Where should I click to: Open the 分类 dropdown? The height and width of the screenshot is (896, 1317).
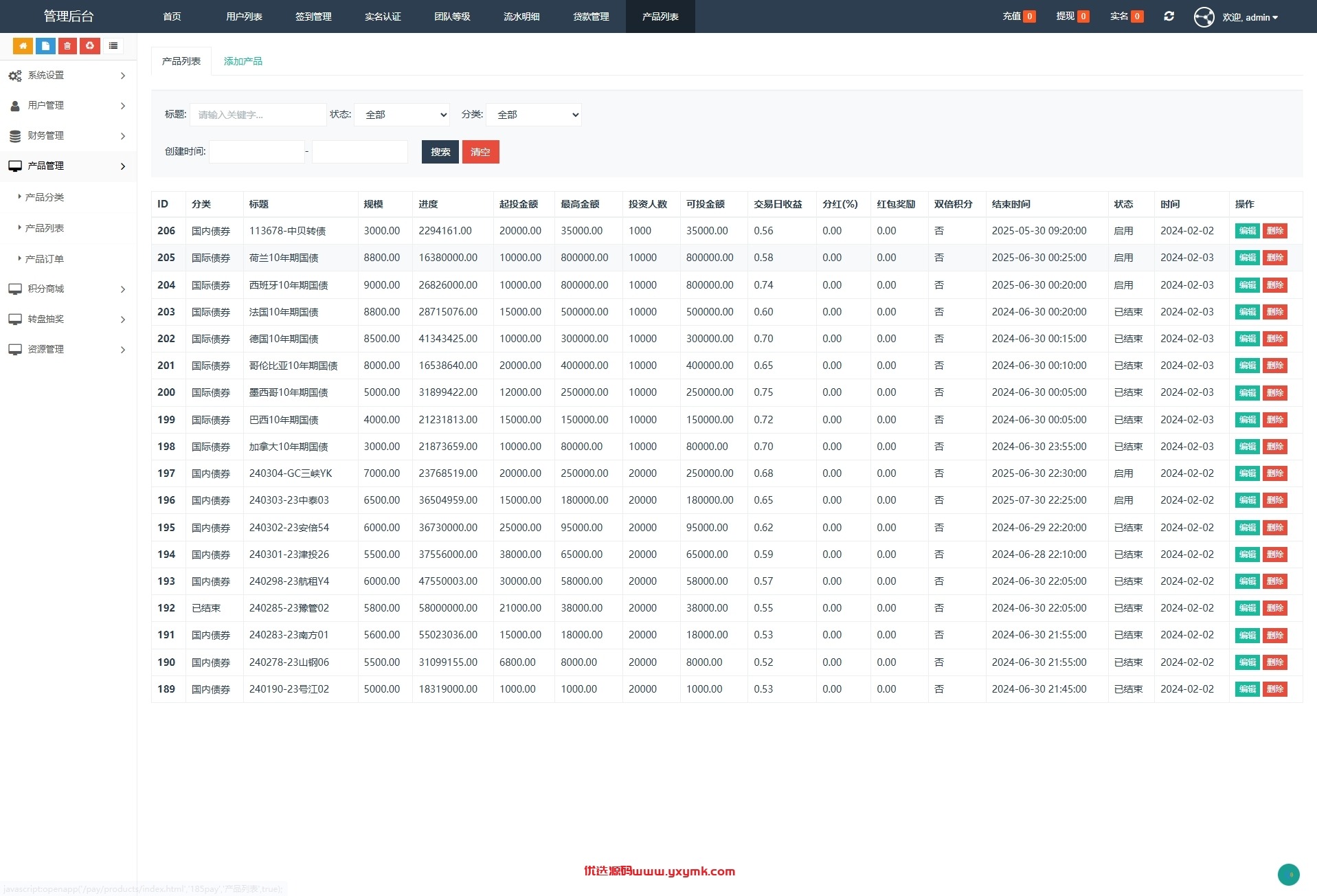pos(534,115)
